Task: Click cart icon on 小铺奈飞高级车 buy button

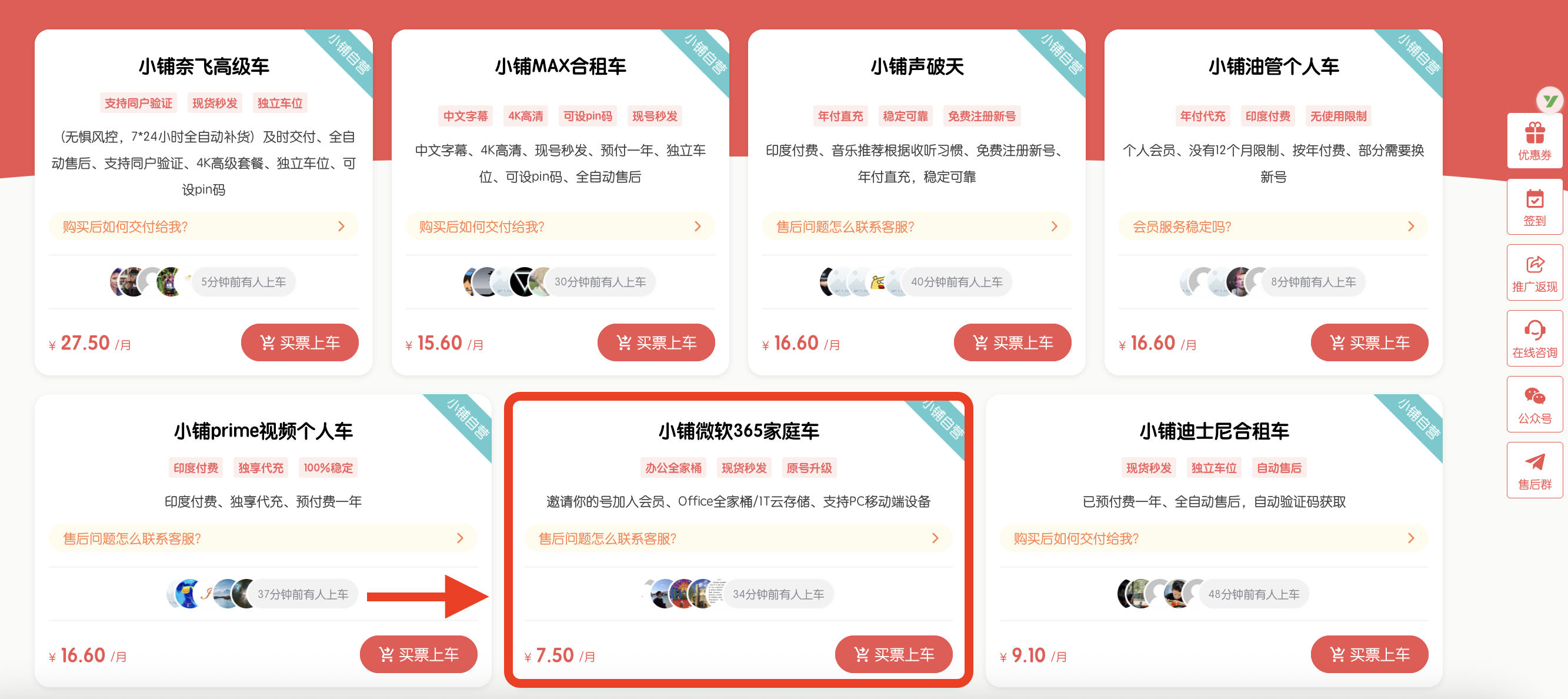Action: (267, 343)
